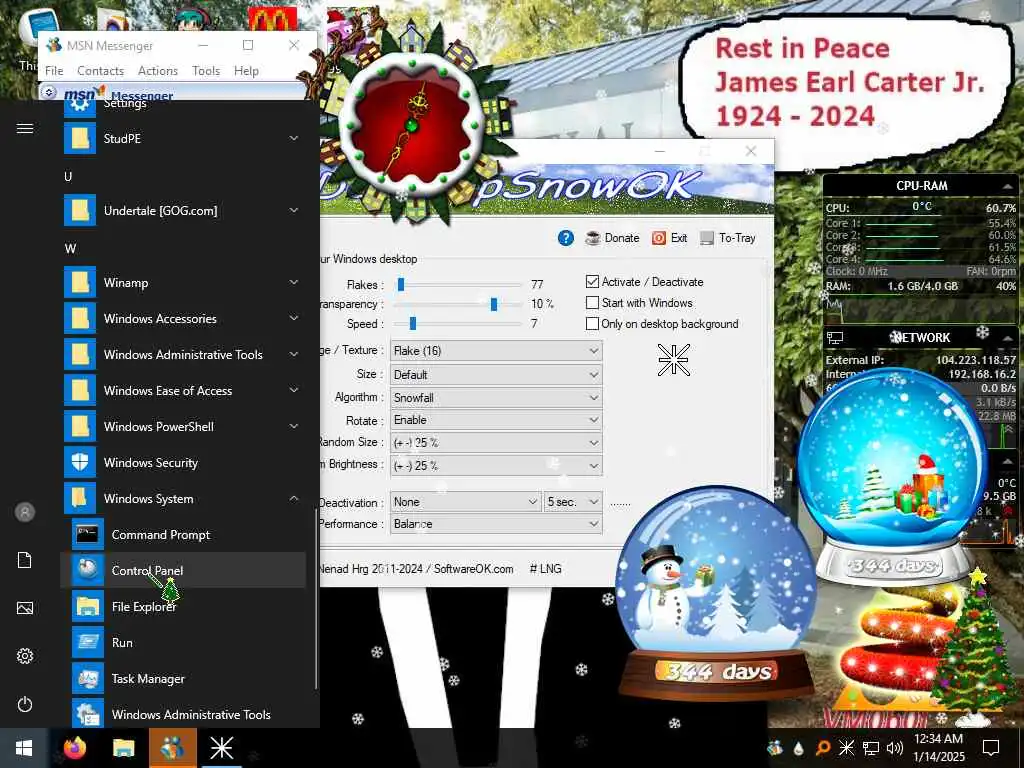Click the Transparency slider handle

494,304
